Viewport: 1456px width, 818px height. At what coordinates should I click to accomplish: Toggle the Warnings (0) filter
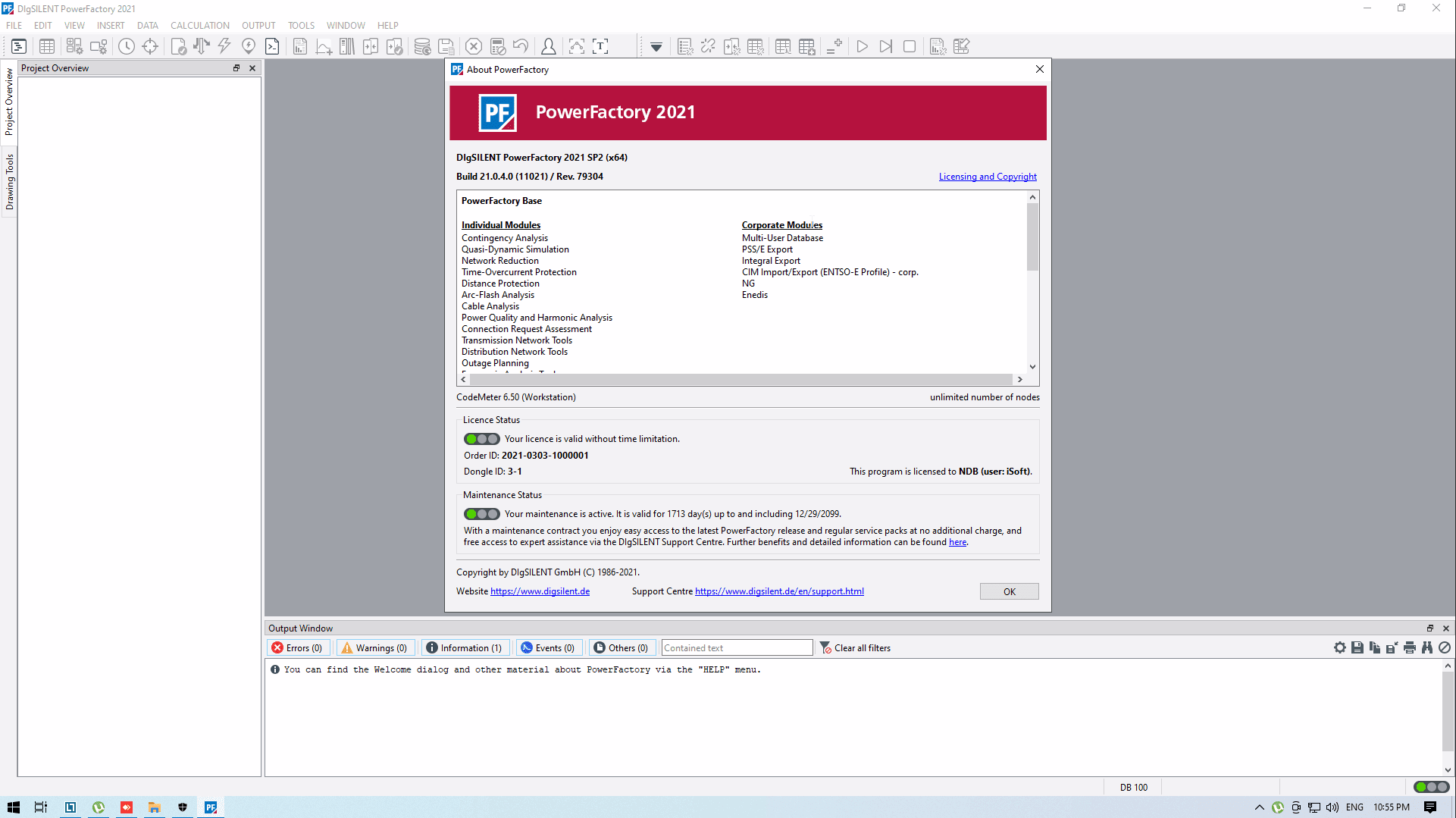pos(374,648)
